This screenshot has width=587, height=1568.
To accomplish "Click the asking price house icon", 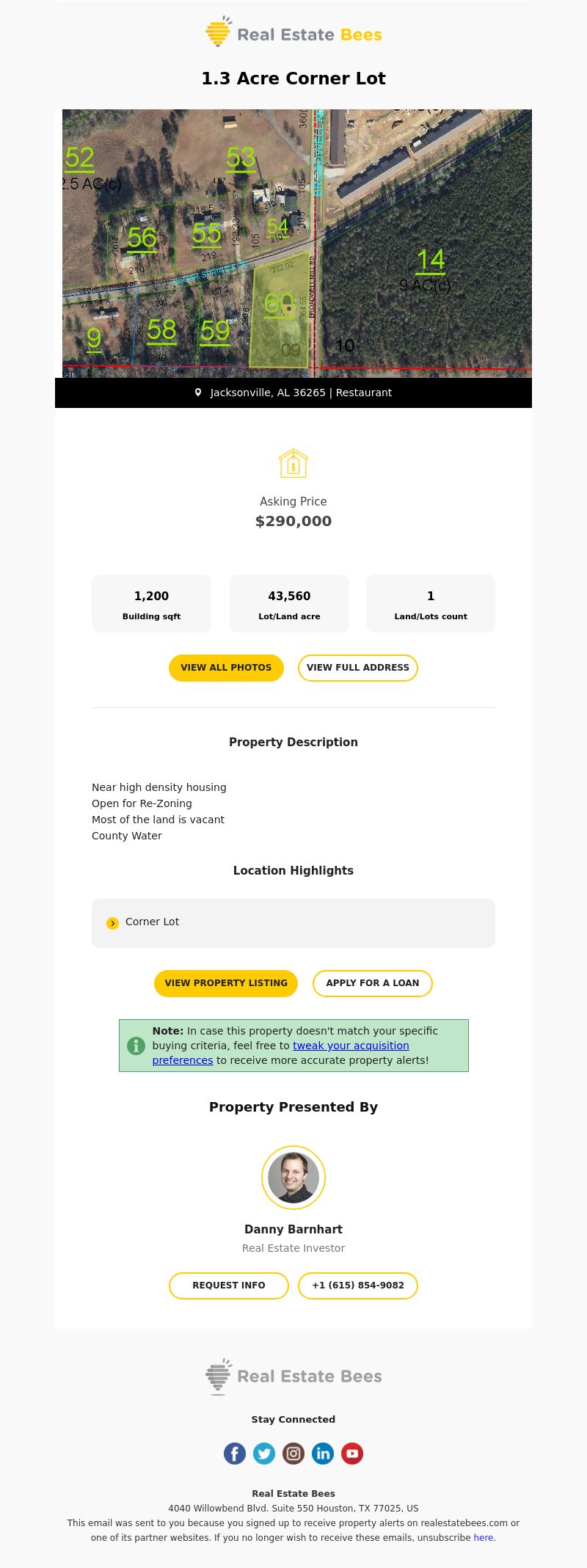I will tap(293, 463).
